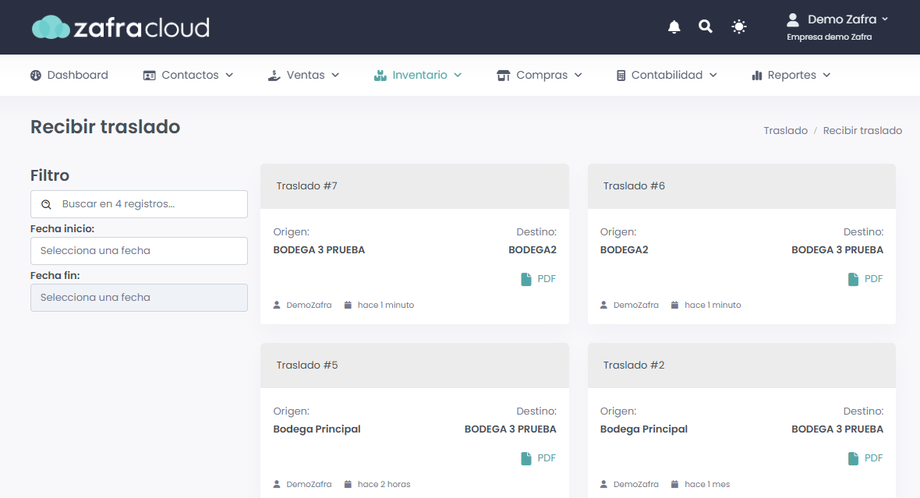Expand the Contabilidad chevron

(x=713, y=75)
